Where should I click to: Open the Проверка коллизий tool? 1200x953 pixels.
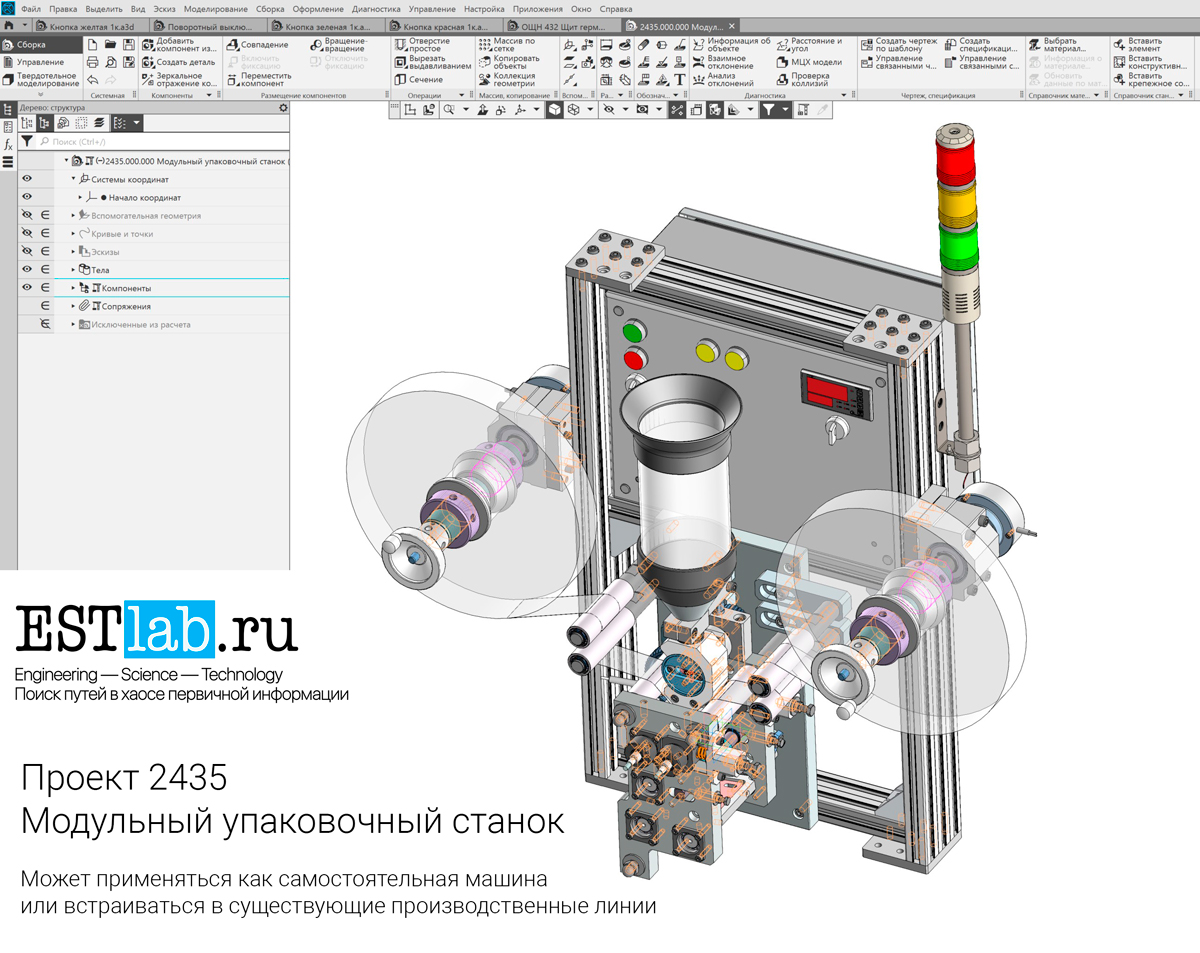point(808,79)
